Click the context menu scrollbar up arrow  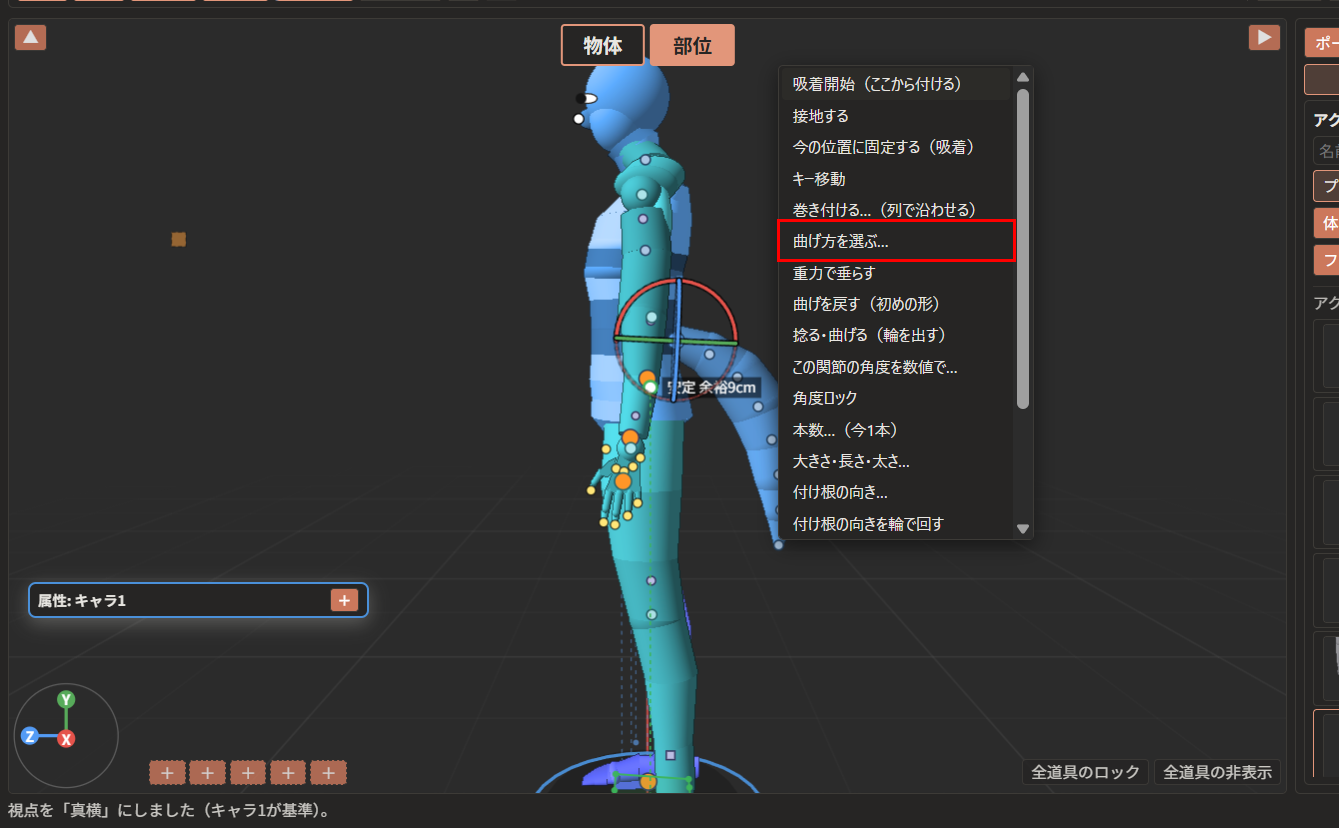[x=1022, y=77]
